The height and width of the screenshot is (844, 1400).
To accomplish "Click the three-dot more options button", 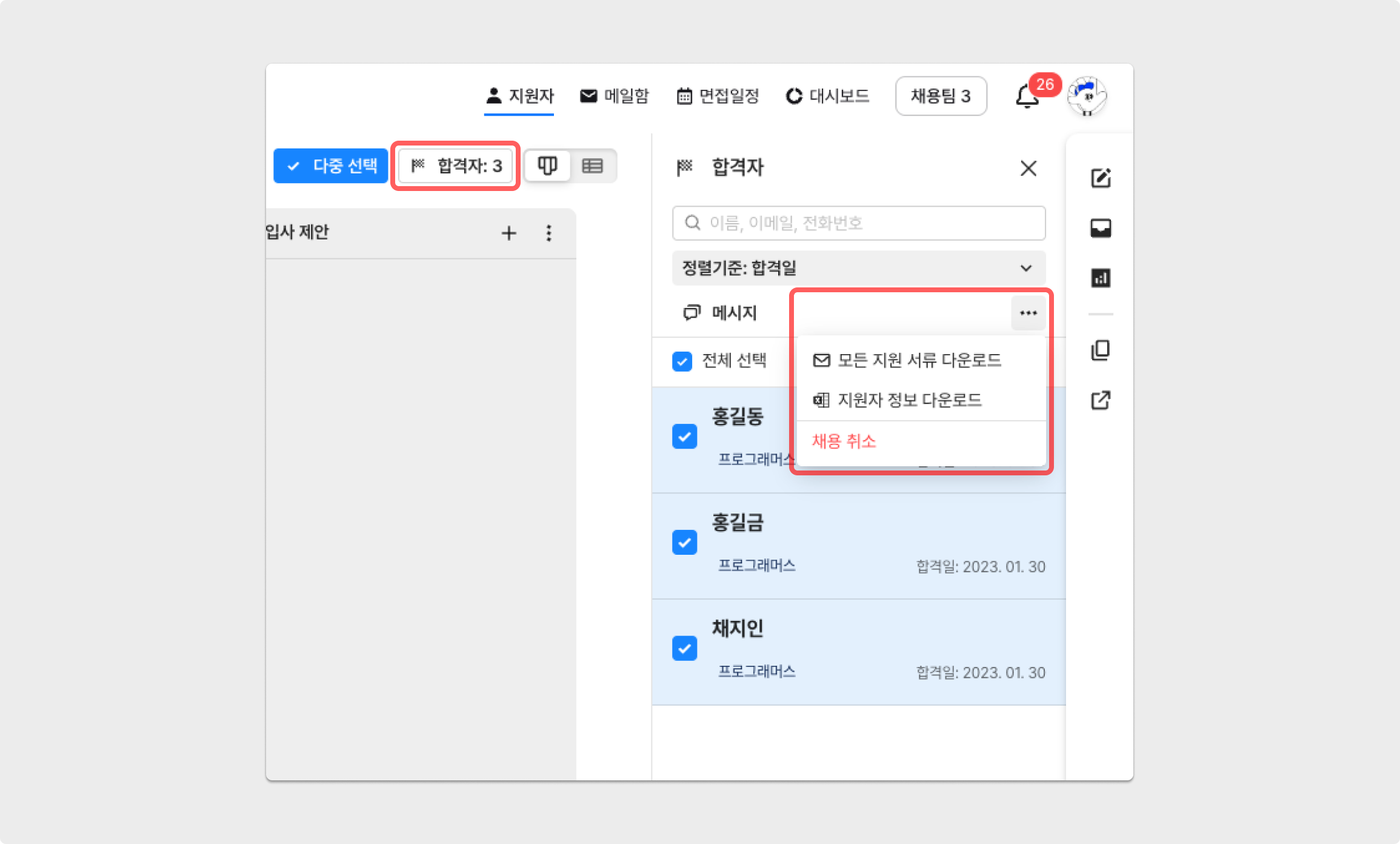I will coord(1028,313).
